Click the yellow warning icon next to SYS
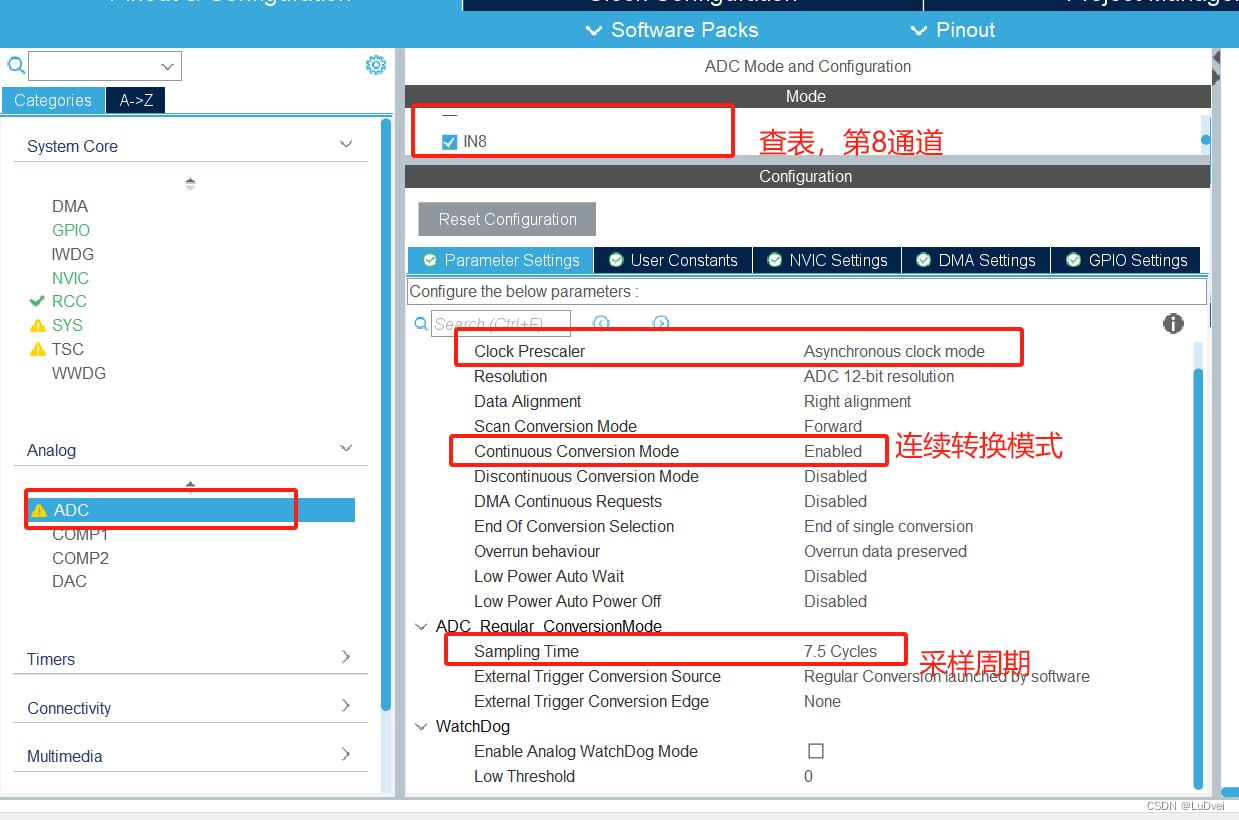 click(x=38, y=325)
